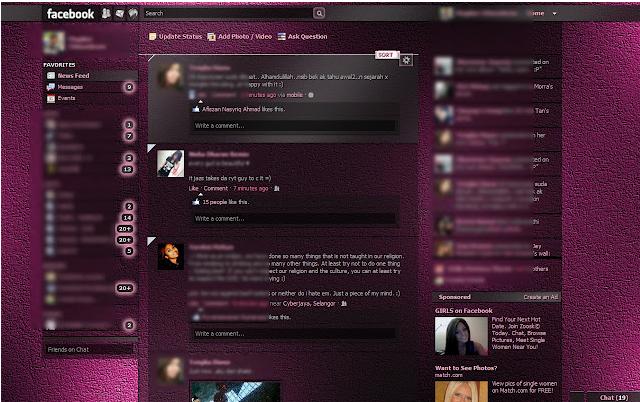Image resolution: width=640 pixels, height=402 pixels.
Task: Click 'Write a comment...' under 15 people like this
Action: pyautogui.click(x=294, y=219)
